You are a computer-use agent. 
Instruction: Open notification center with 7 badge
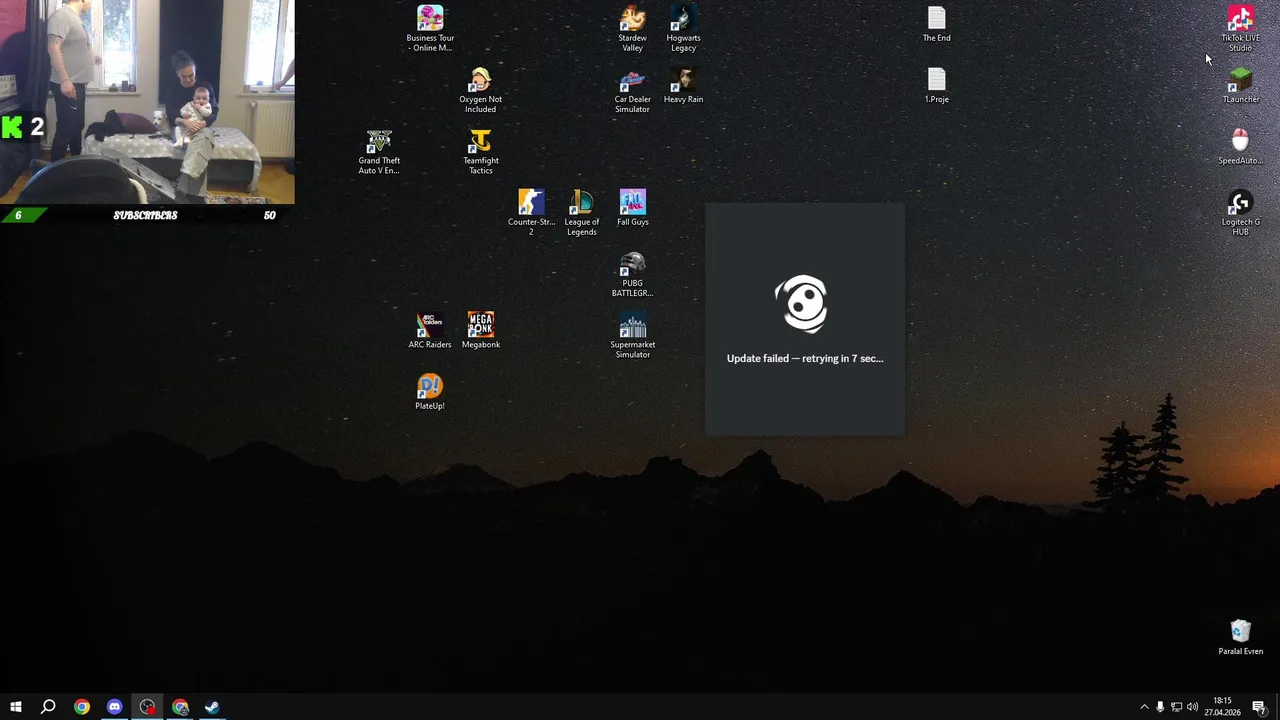1260,707
